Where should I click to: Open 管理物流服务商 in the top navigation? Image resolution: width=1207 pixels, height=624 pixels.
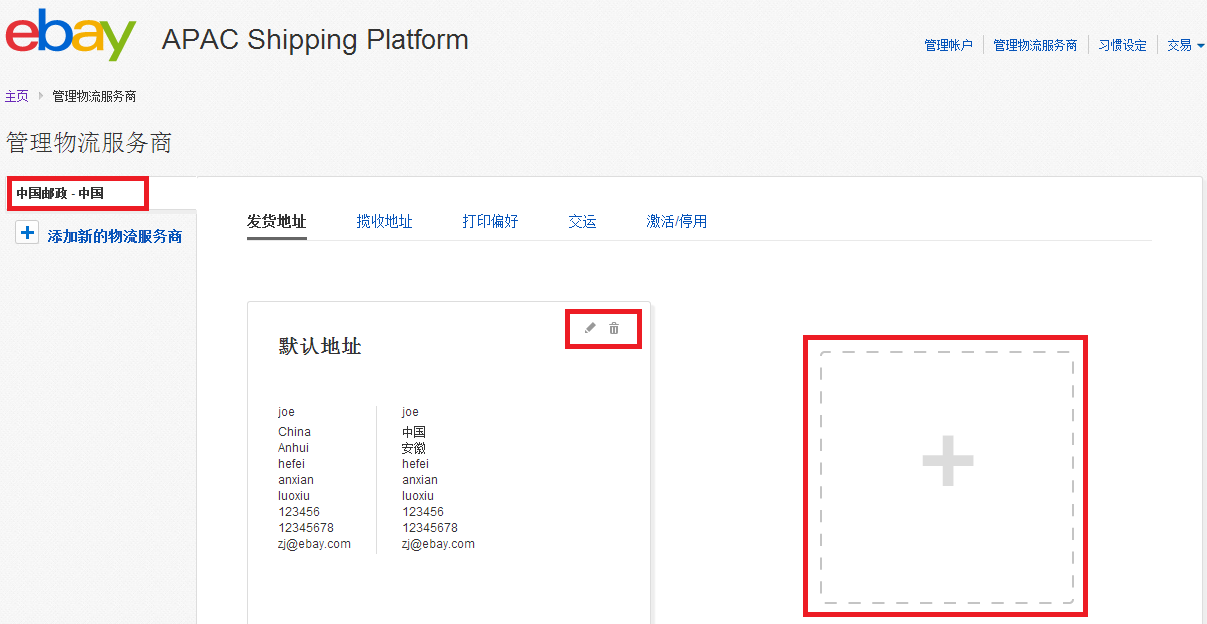coord(1035,45)
